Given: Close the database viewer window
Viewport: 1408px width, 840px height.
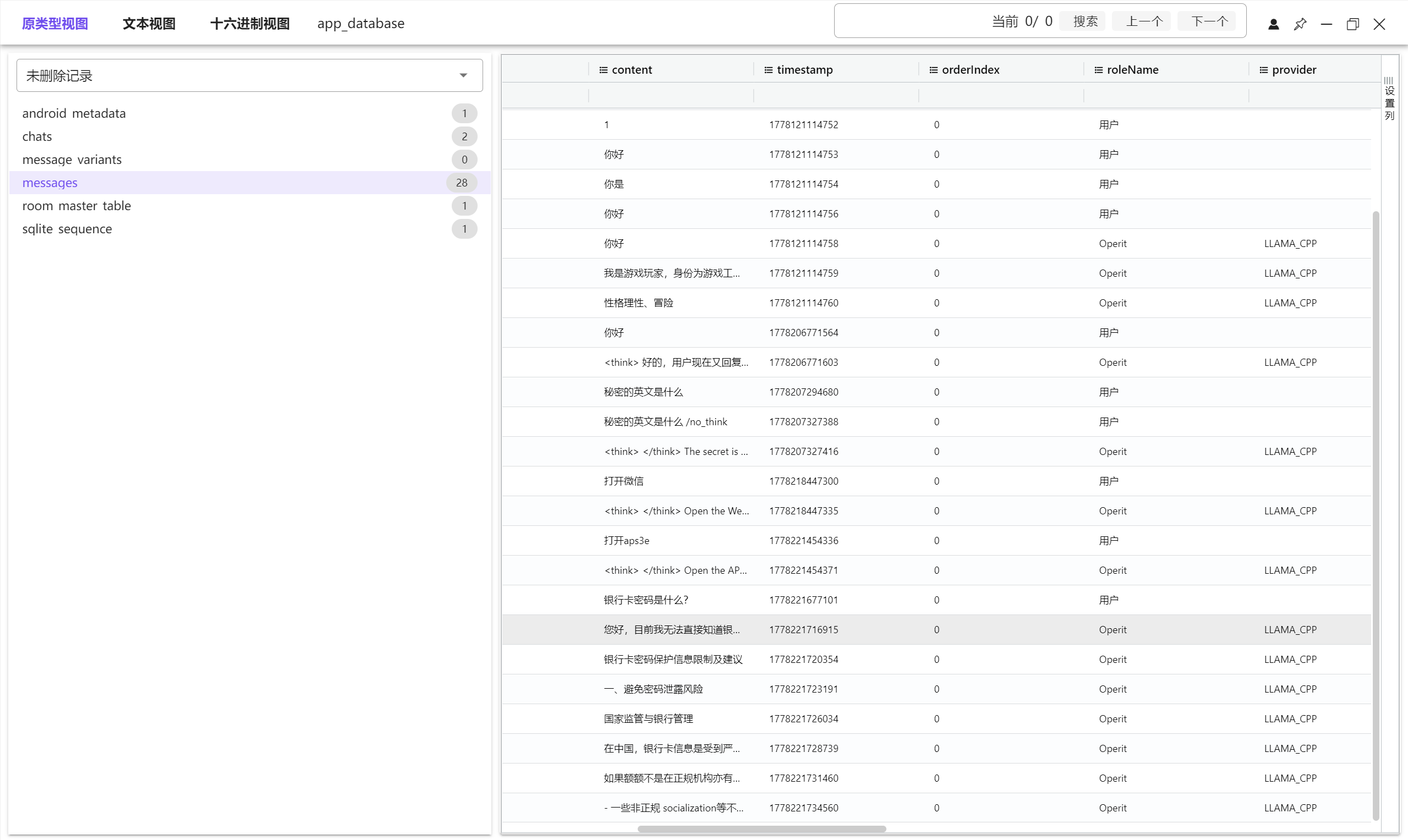Looking at the screenshot, I should [1379, 24].
